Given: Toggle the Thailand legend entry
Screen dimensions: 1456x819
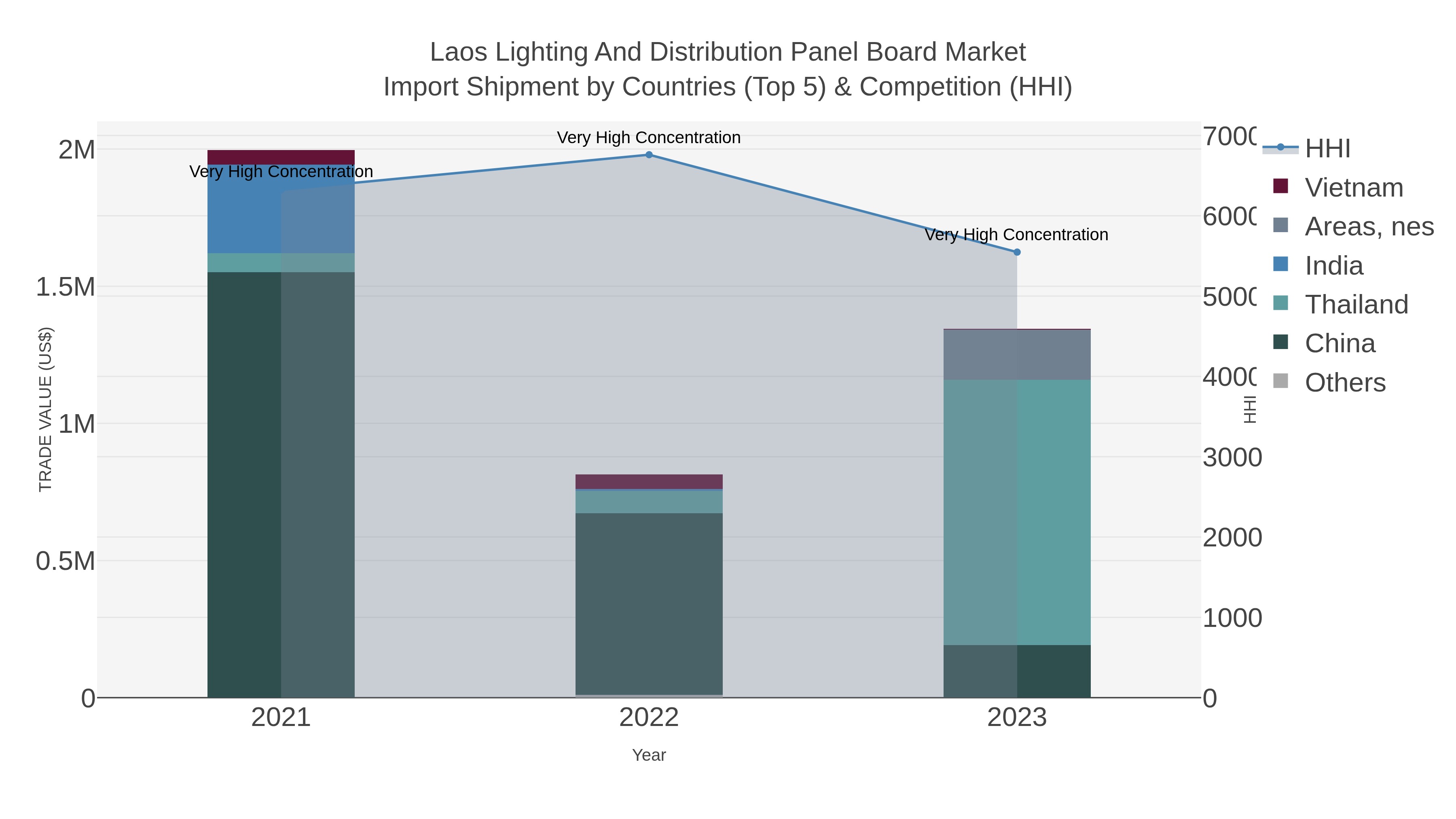Looking at the screenshot, I should [x=1340, y=304].
